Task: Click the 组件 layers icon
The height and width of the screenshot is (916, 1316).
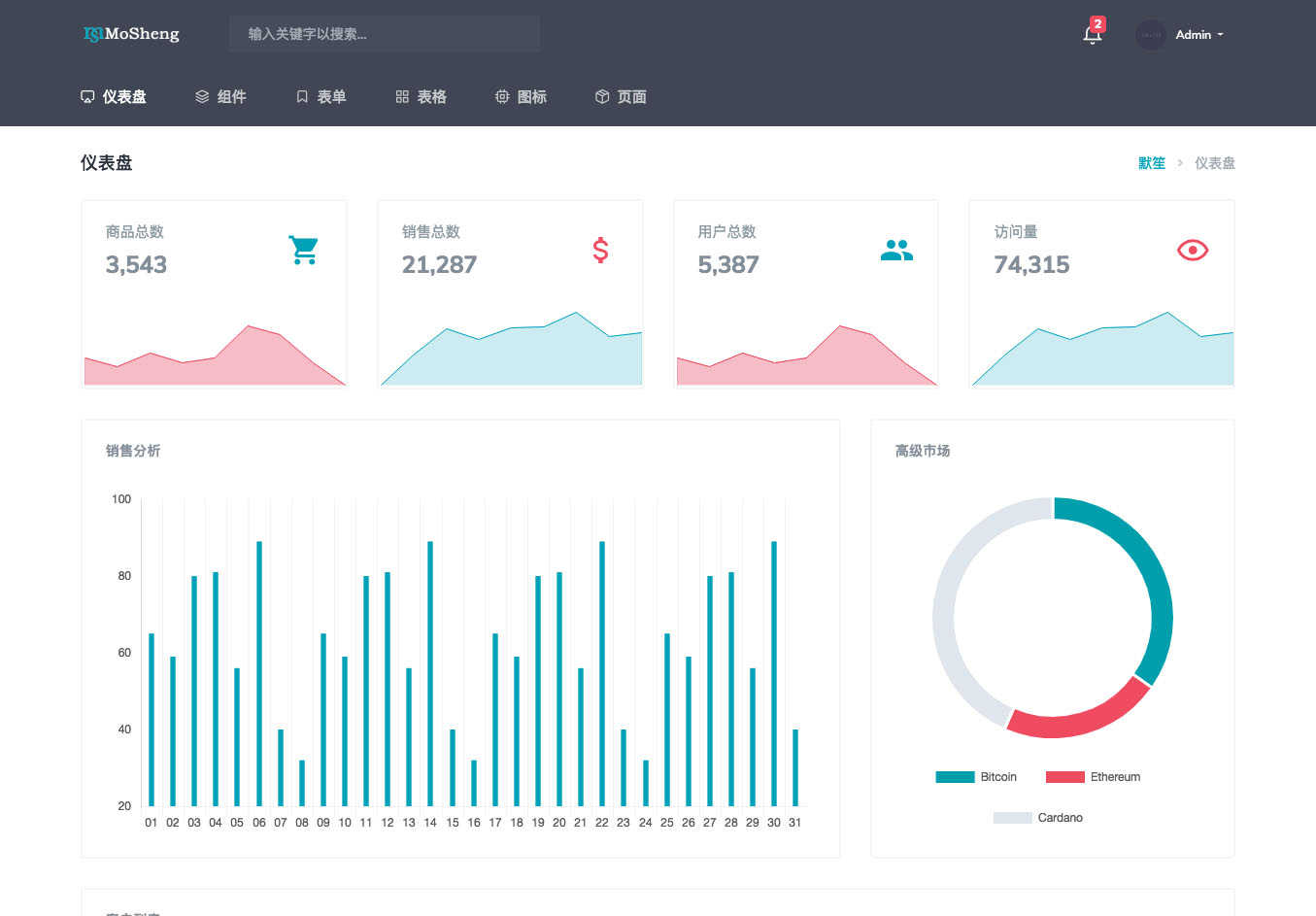Action: 202,97
